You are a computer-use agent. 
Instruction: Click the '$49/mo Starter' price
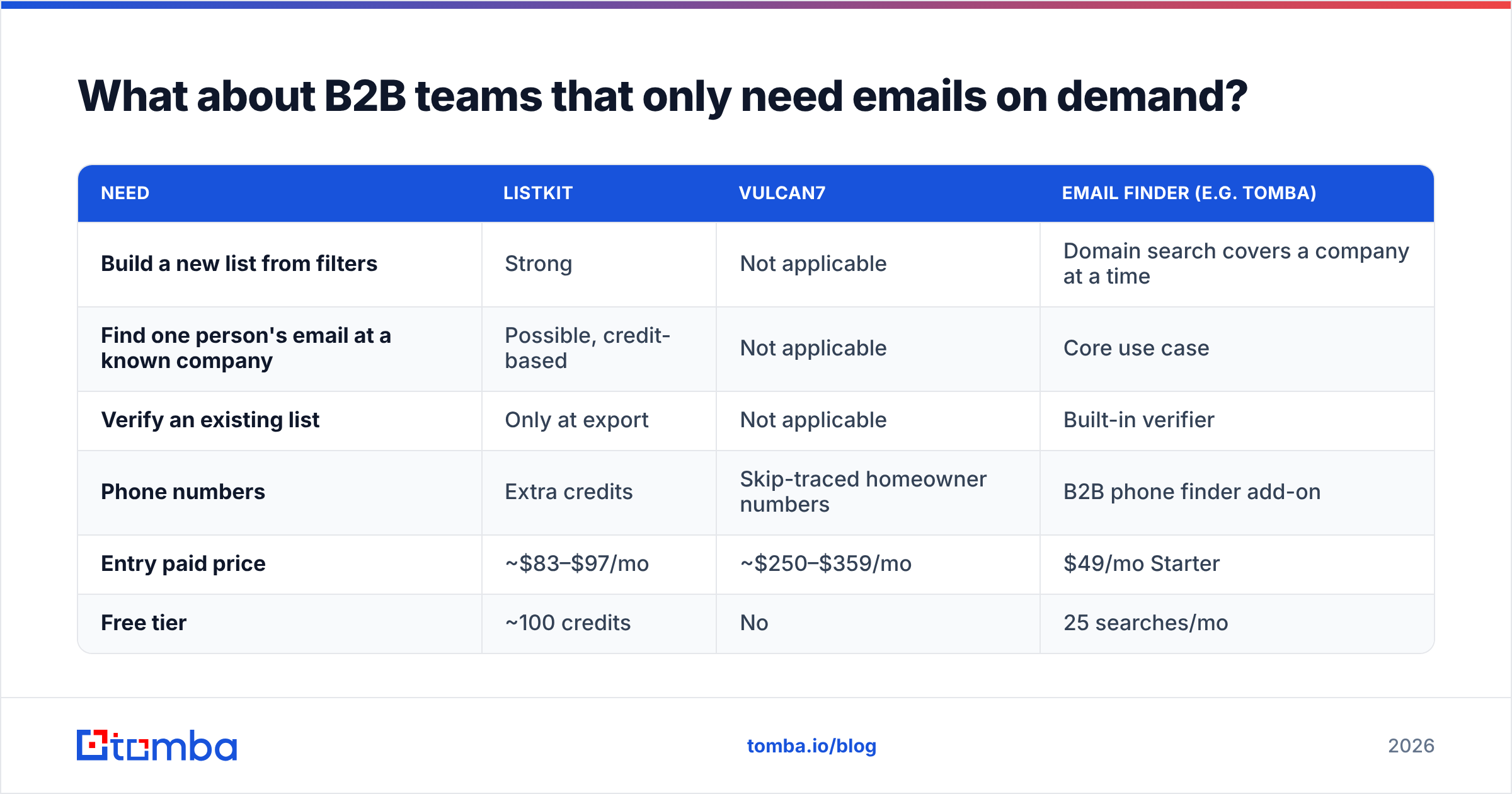[1142, 563]
